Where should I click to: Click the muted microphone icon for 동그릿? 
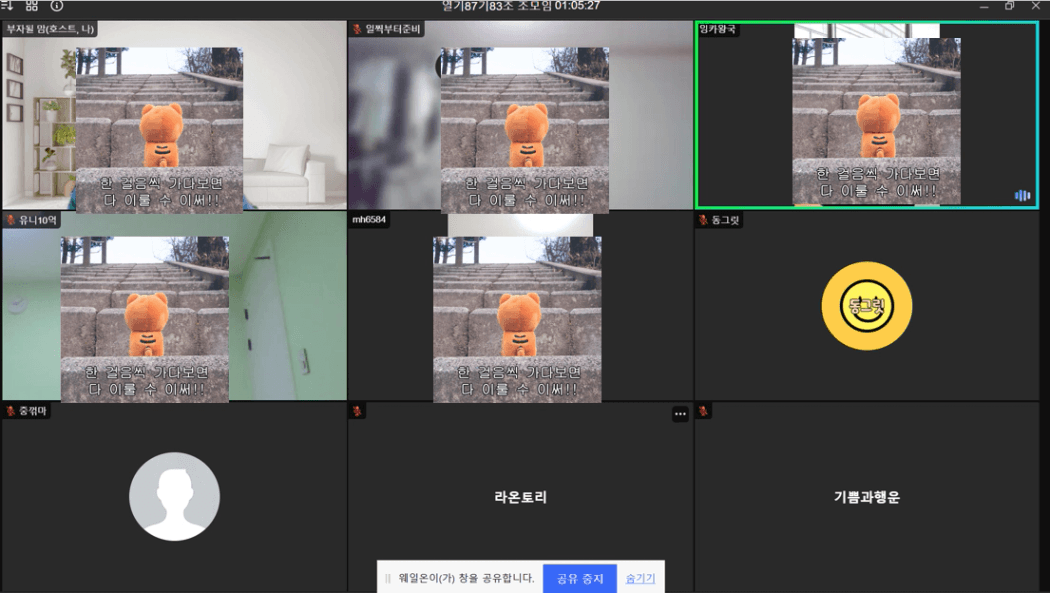(x=703, y=220)
